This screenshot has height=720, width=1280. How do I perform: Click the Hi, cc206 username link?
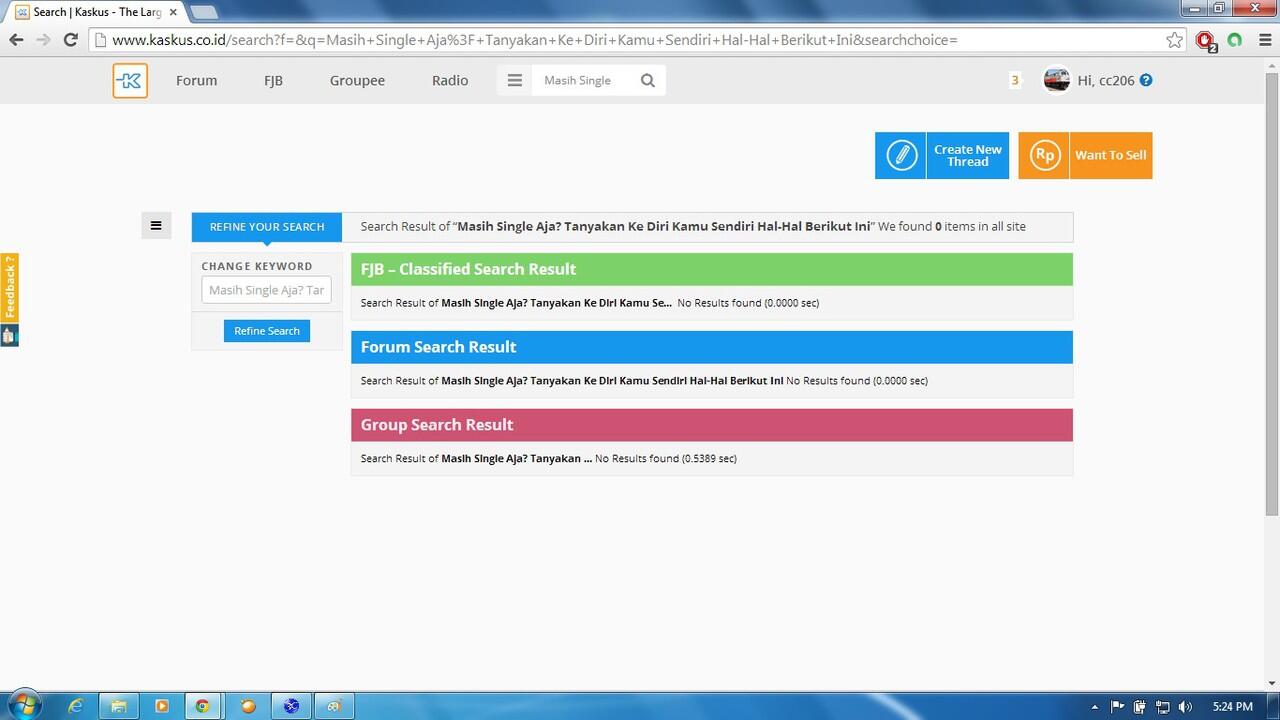[1106, 81]
